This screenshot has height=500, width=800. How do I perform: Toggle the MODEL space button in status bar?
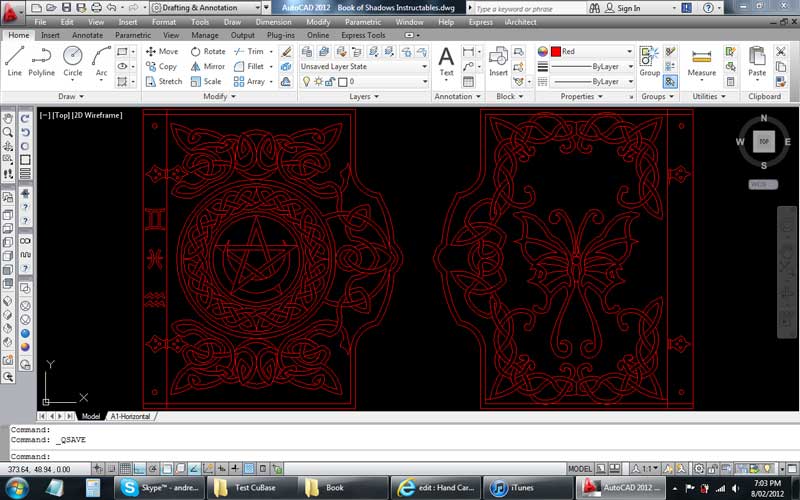pyautogui.click(x=580, y=468)
